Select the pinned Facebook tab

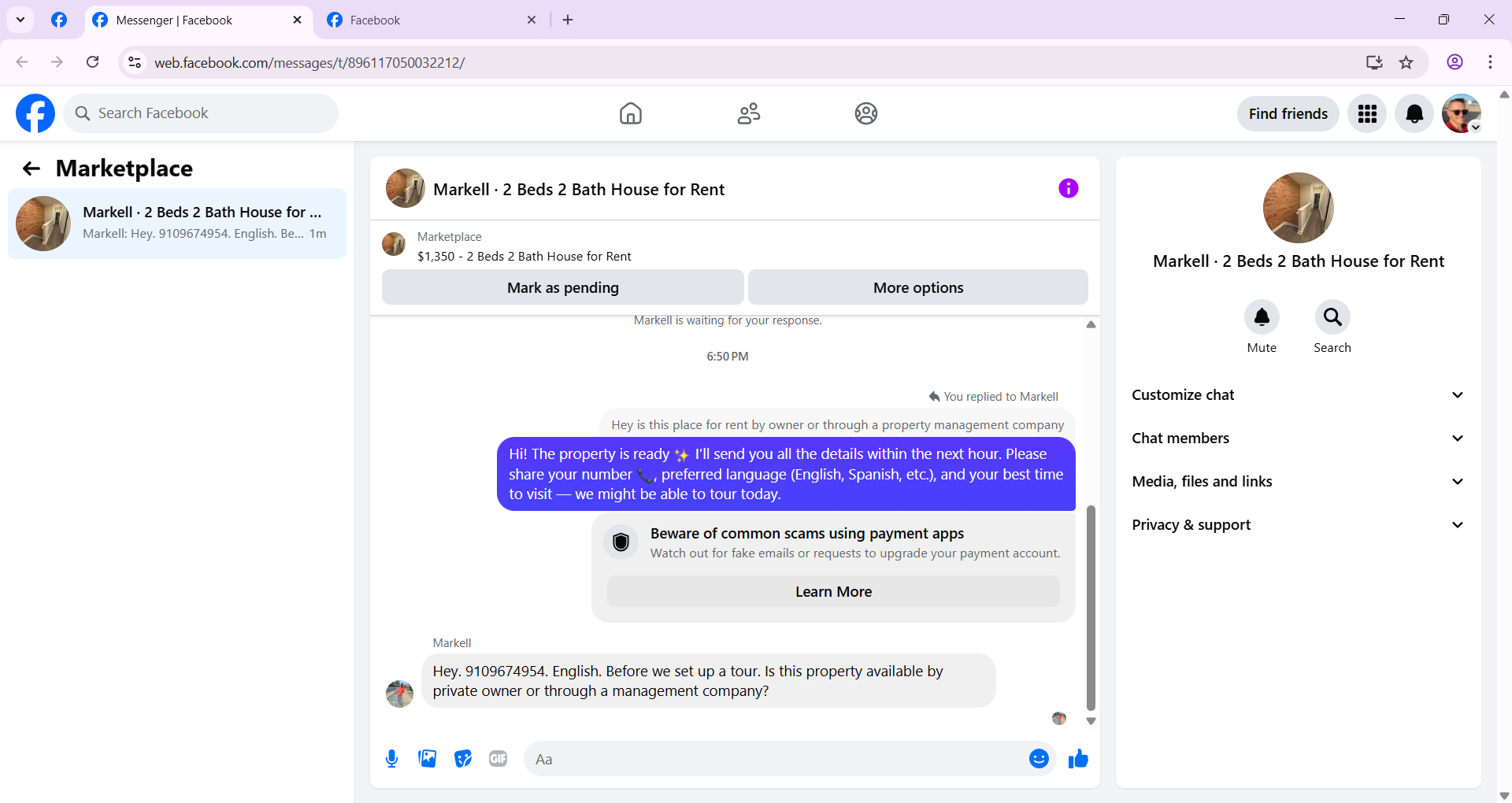pyautogui.click(x=59, y=20)
